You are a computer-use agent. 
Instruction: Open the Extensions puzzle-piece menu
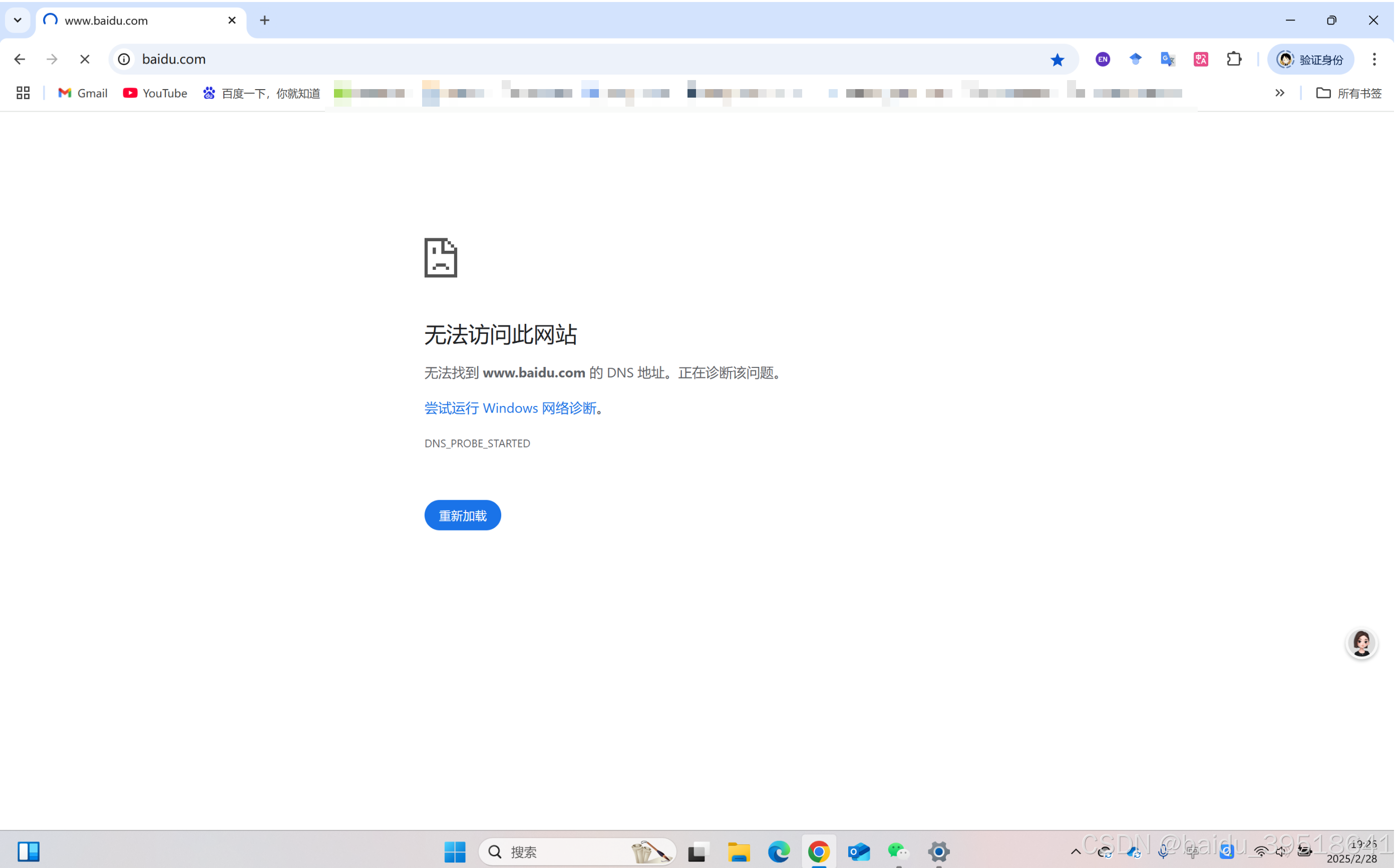1233,59
